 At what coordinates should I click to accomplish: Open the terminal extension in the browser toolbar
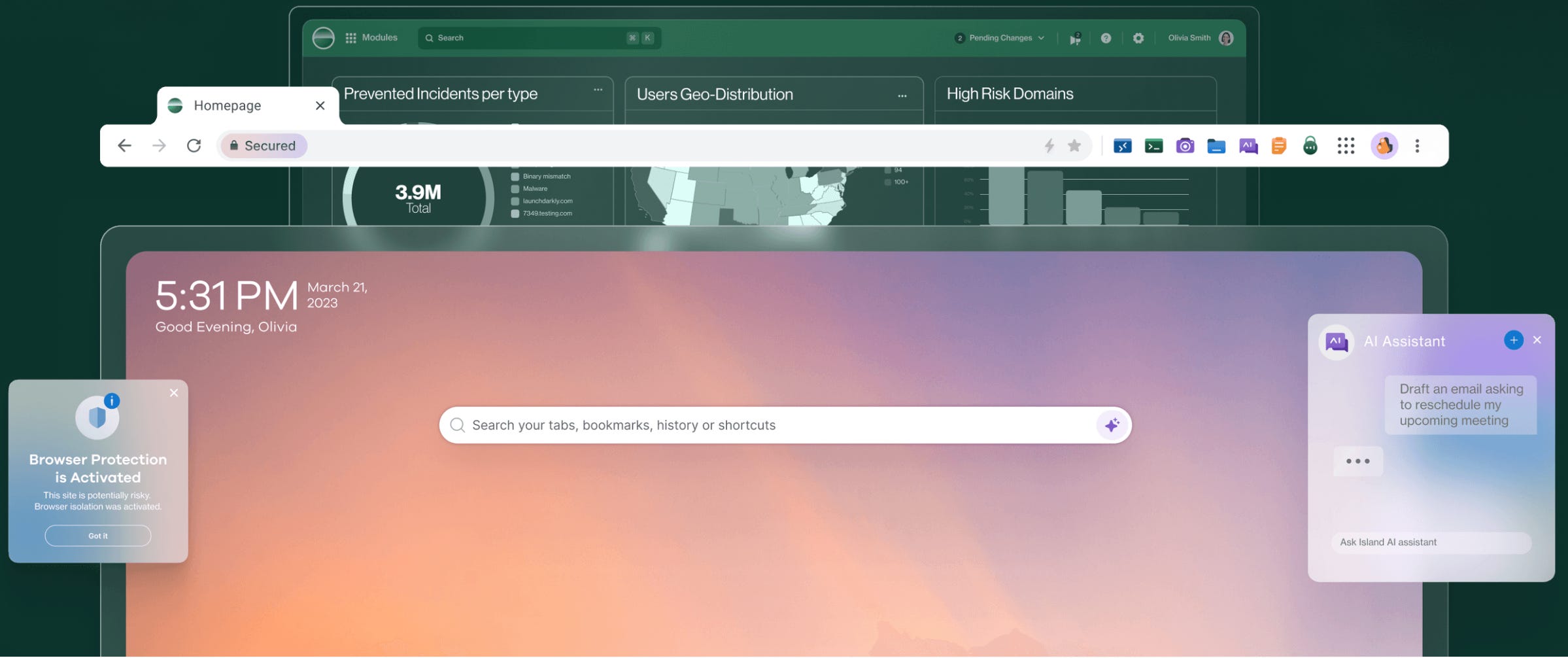click(1153, 145)
